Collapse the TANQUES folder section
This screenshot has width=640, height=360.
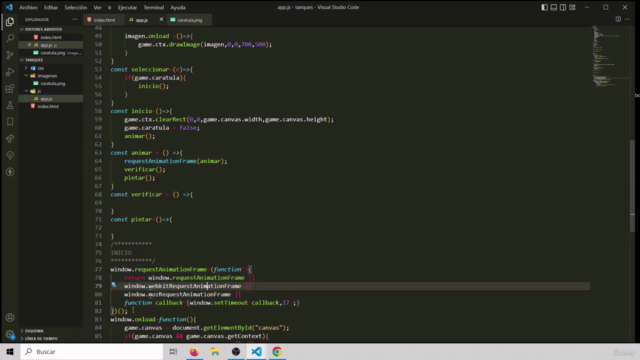pyautogui.click(x=34, y=60)
